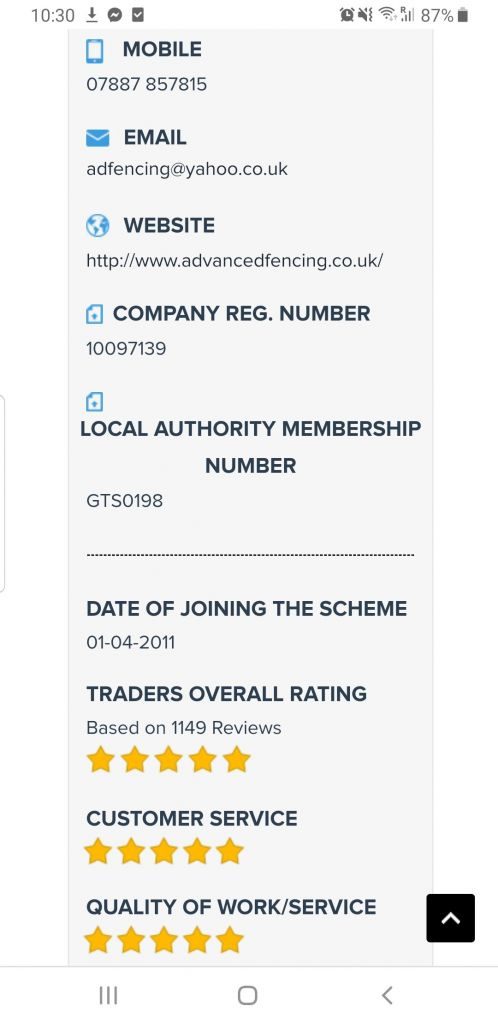Tap the local authority membership icon

[95, 401]
